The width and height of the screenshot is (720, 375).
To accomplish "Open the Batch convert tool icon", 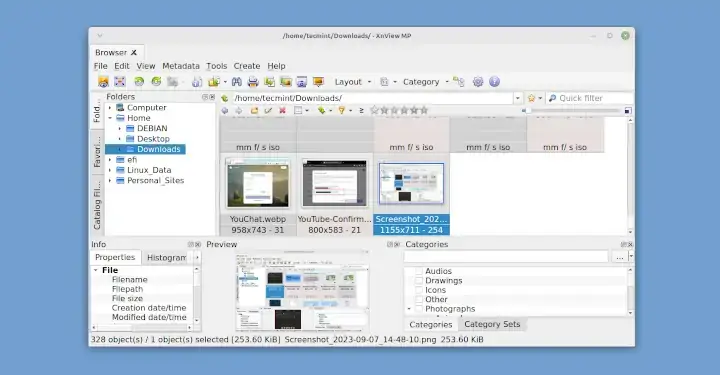I will (270, 82).
